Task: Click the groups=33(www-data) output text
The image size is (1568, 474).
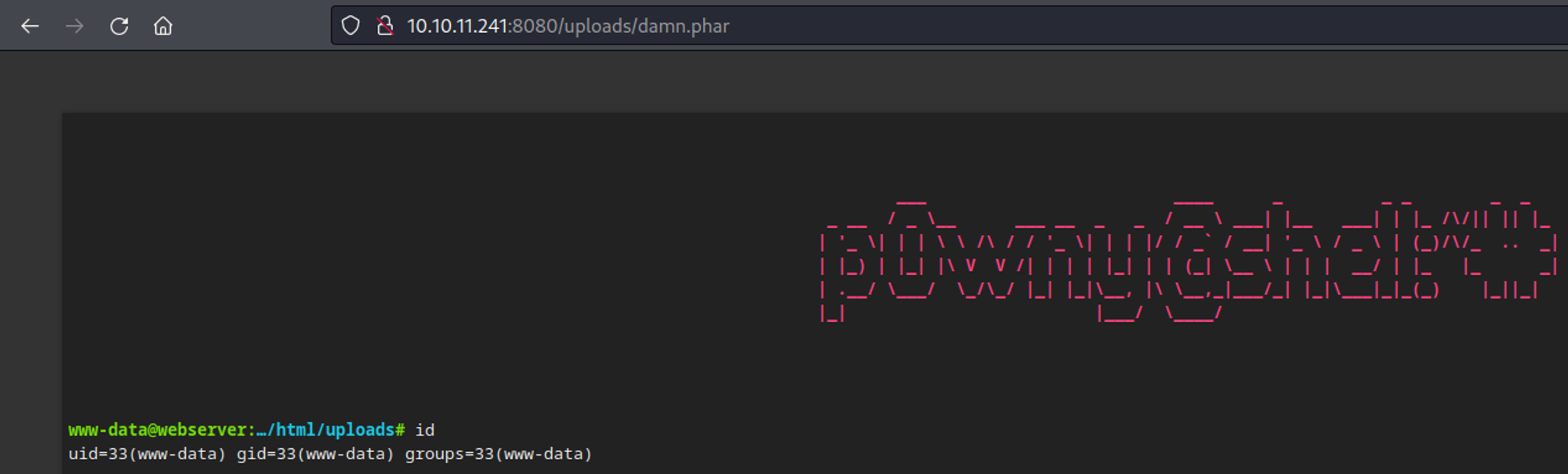Action: 499,454
